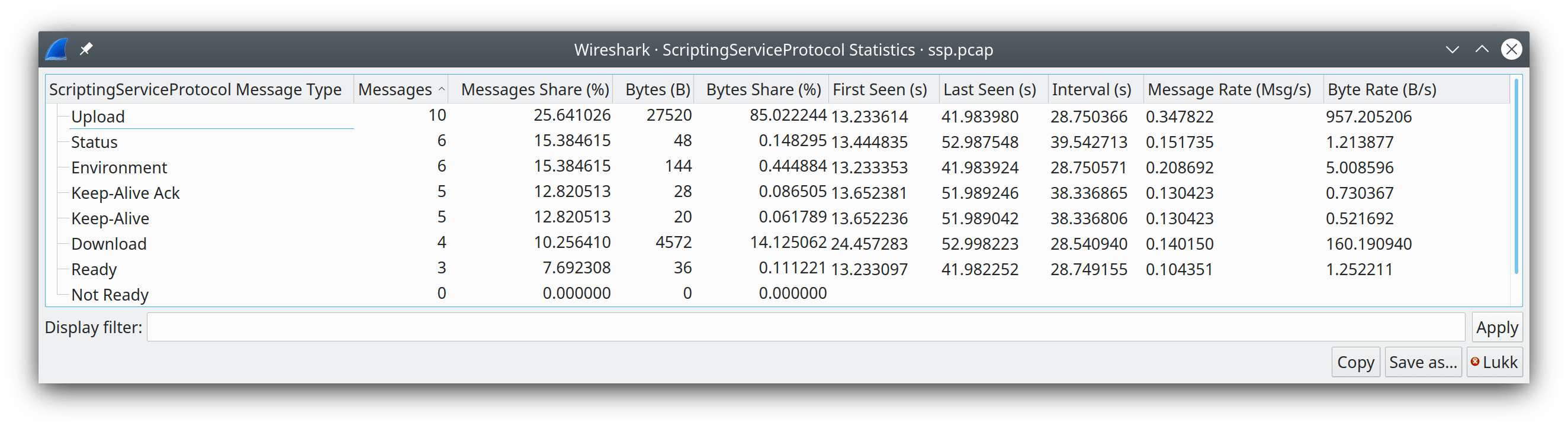
Task: Click the minimize chevron in title bar
Action: [x=1453, y=49]
